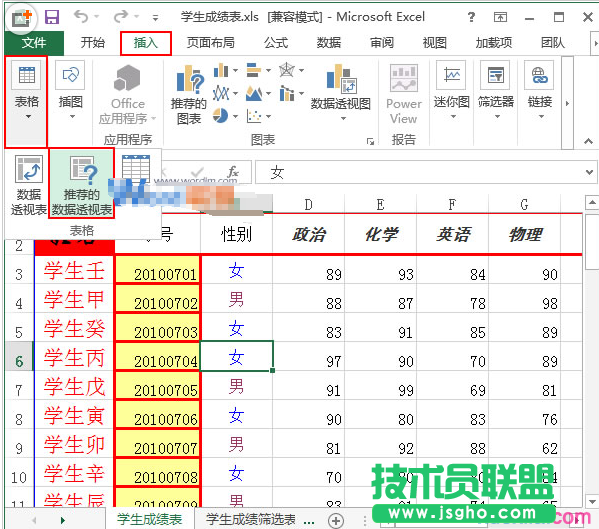Image resolution: width=599 pixels, height=529 pixels.
Task: Click 数据透视图 (PivotChart) icon
Action: click(341, 92)
